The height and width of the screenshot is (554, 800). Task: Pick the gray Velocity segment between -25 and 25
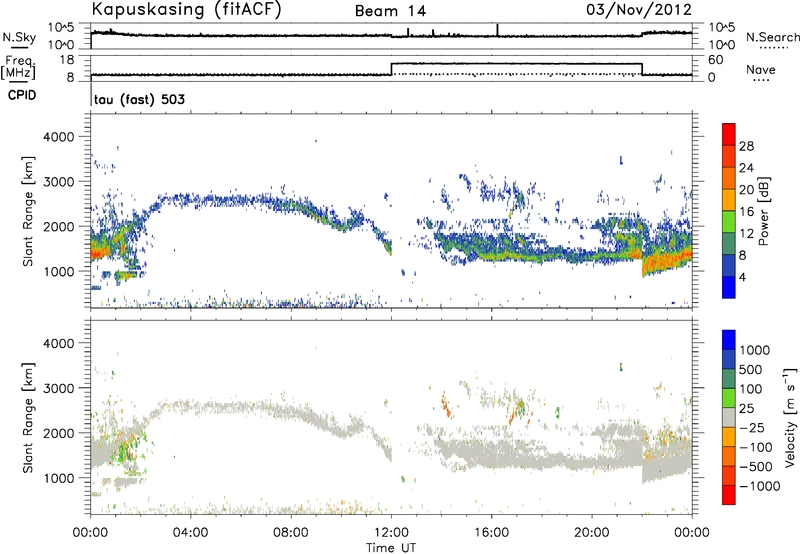pos(729,417)
